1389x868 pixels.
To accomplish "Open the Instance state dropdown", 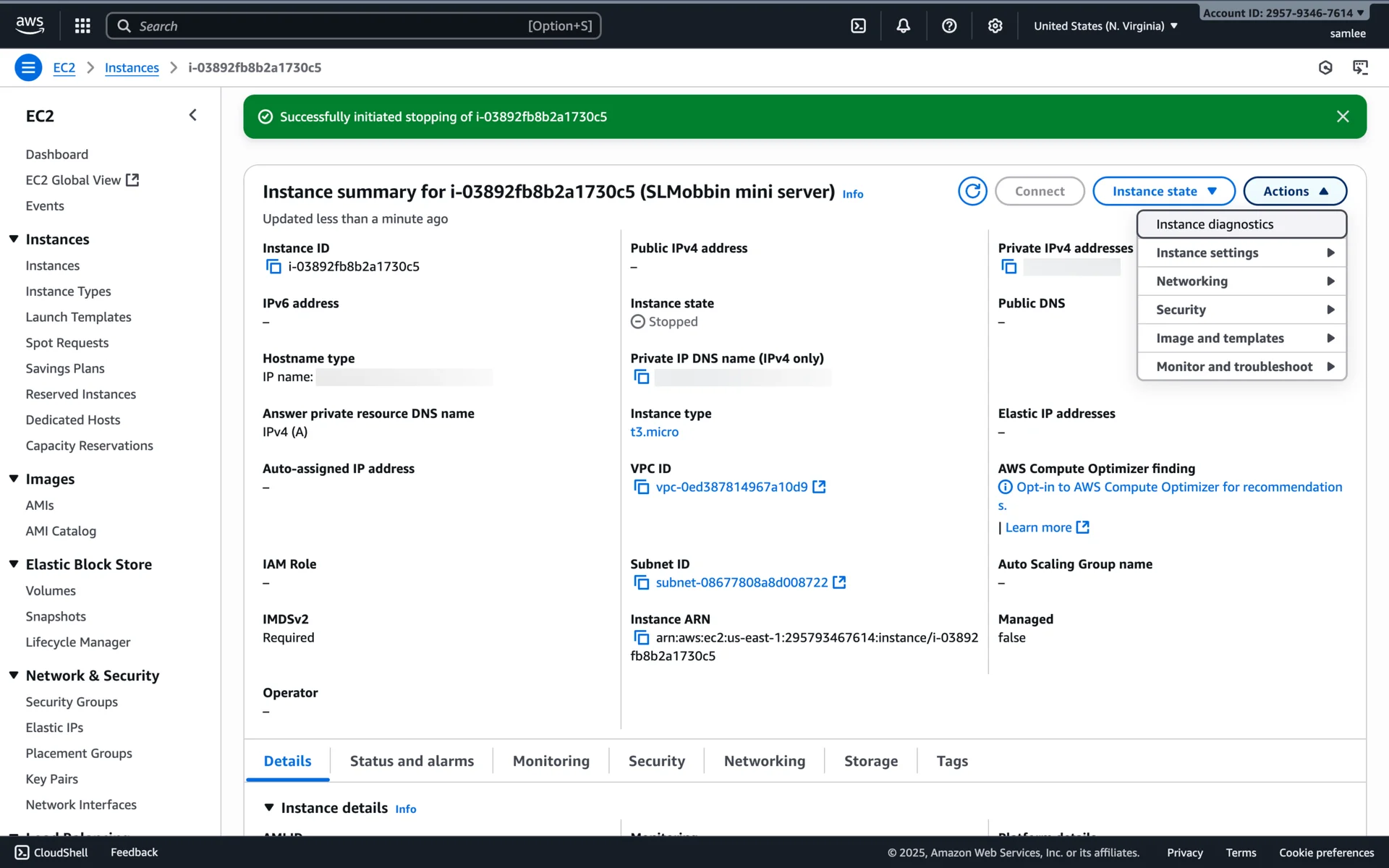I will [x=1163, y=191].
